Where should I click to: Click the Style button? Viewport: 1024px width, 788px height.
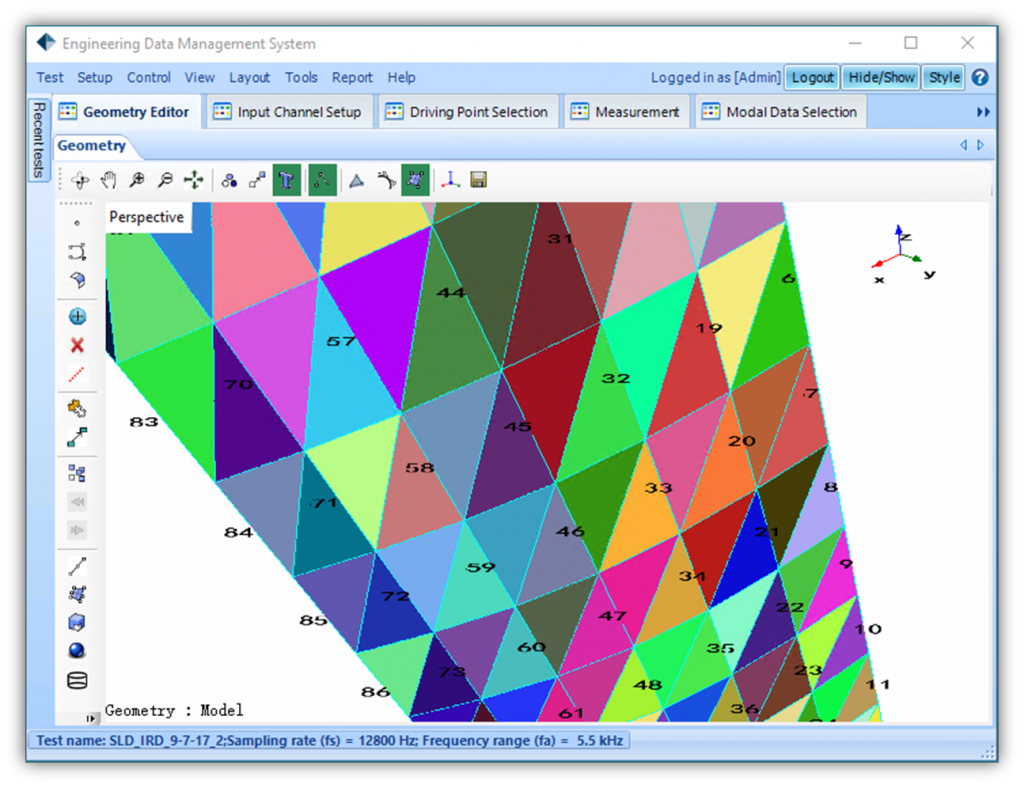[x=944, y=78]
